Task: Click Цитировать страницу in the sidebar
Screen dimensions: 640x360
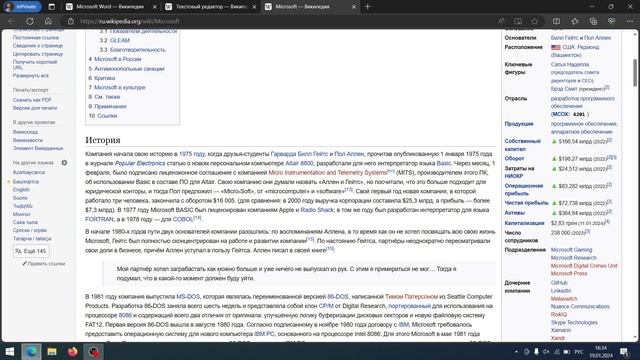Action: coord(38,54)
